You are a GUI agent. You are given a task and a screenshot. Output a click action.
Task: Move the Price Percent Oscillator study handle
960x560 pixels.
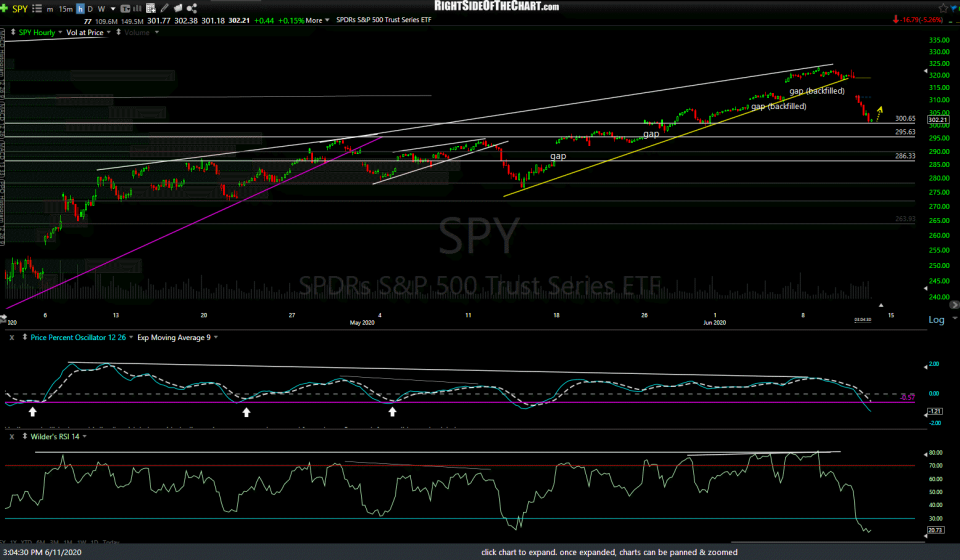click(x=24, y=337)
